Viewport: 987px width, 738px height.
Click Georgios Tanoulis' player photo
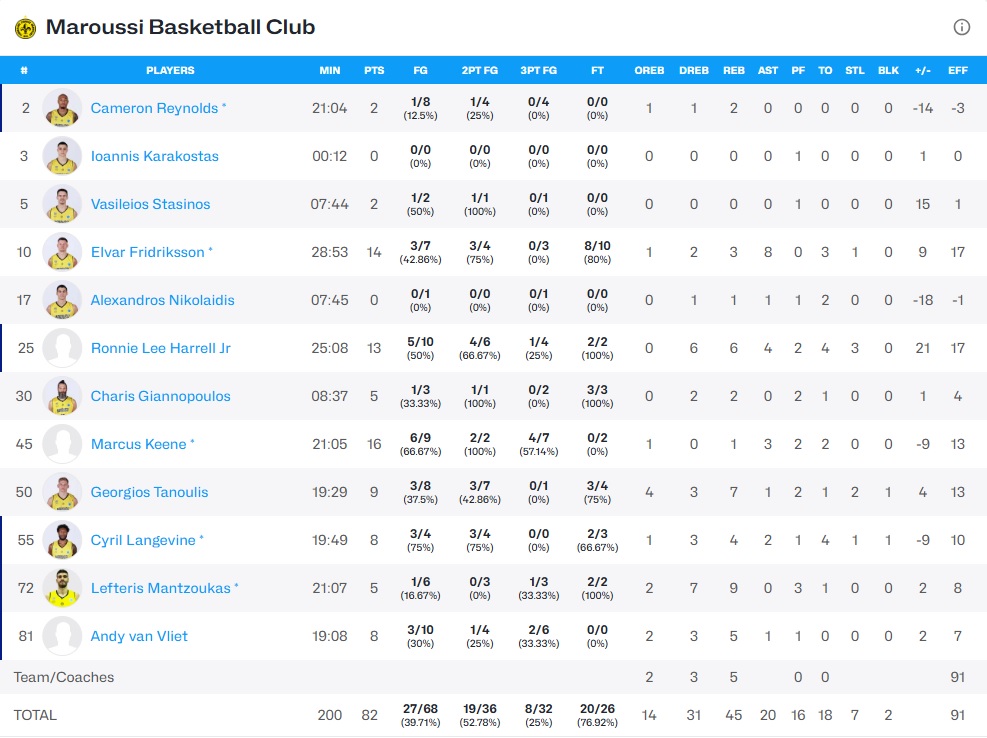(63, 492)
